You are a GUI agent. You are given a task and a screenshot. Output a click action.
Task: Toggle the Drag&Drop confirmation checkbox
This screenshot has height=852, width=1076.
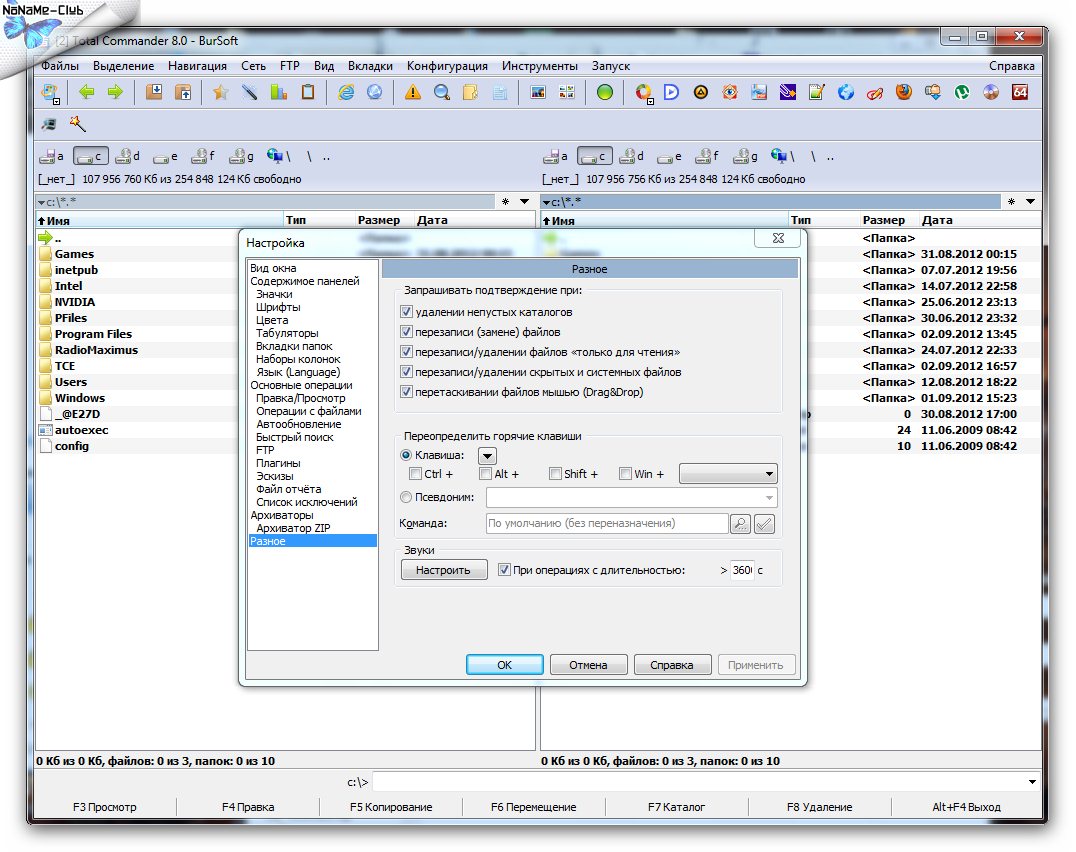tap(407, 392)
